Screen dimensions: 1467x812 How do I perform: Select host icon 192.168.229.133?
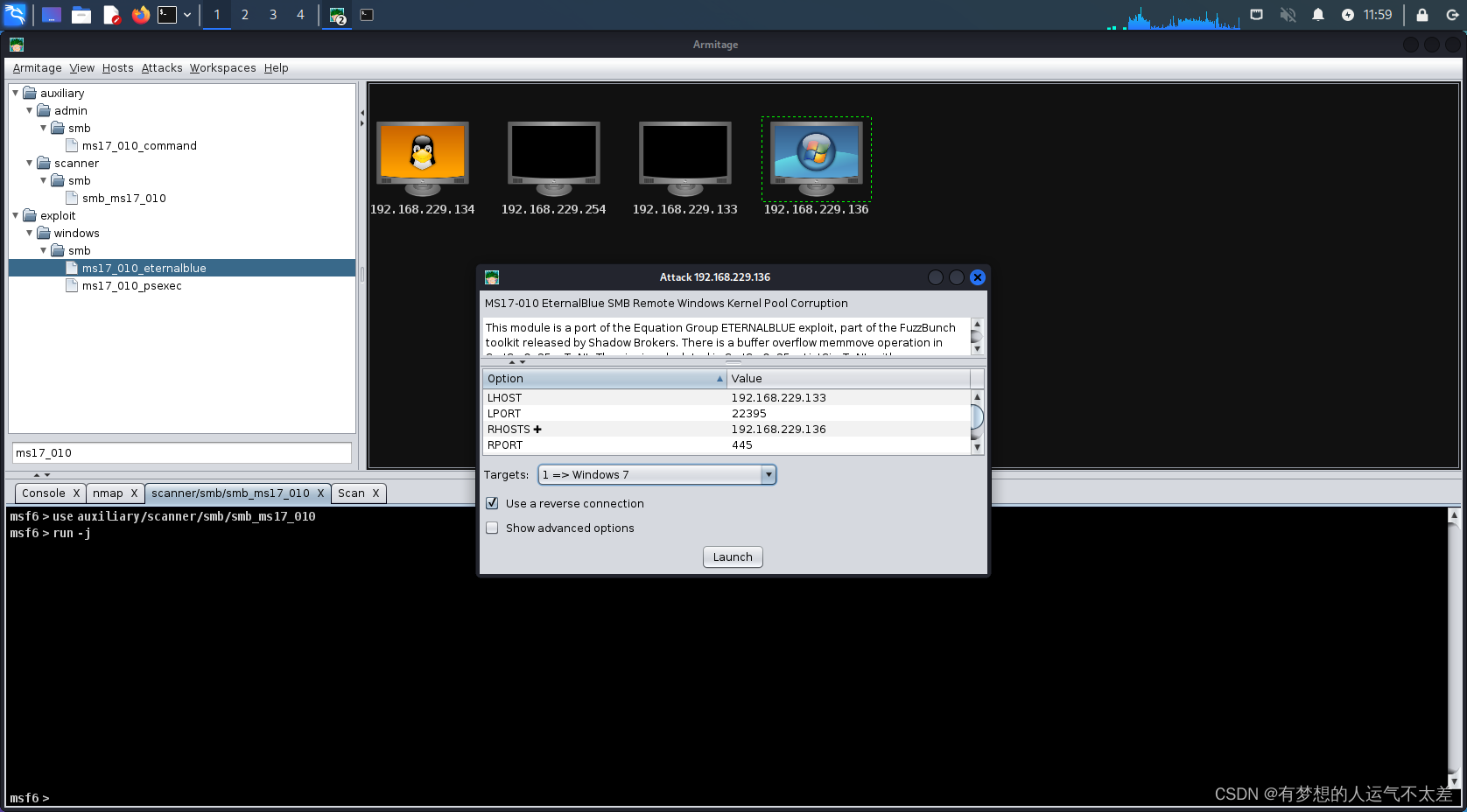tap(685, 158)
